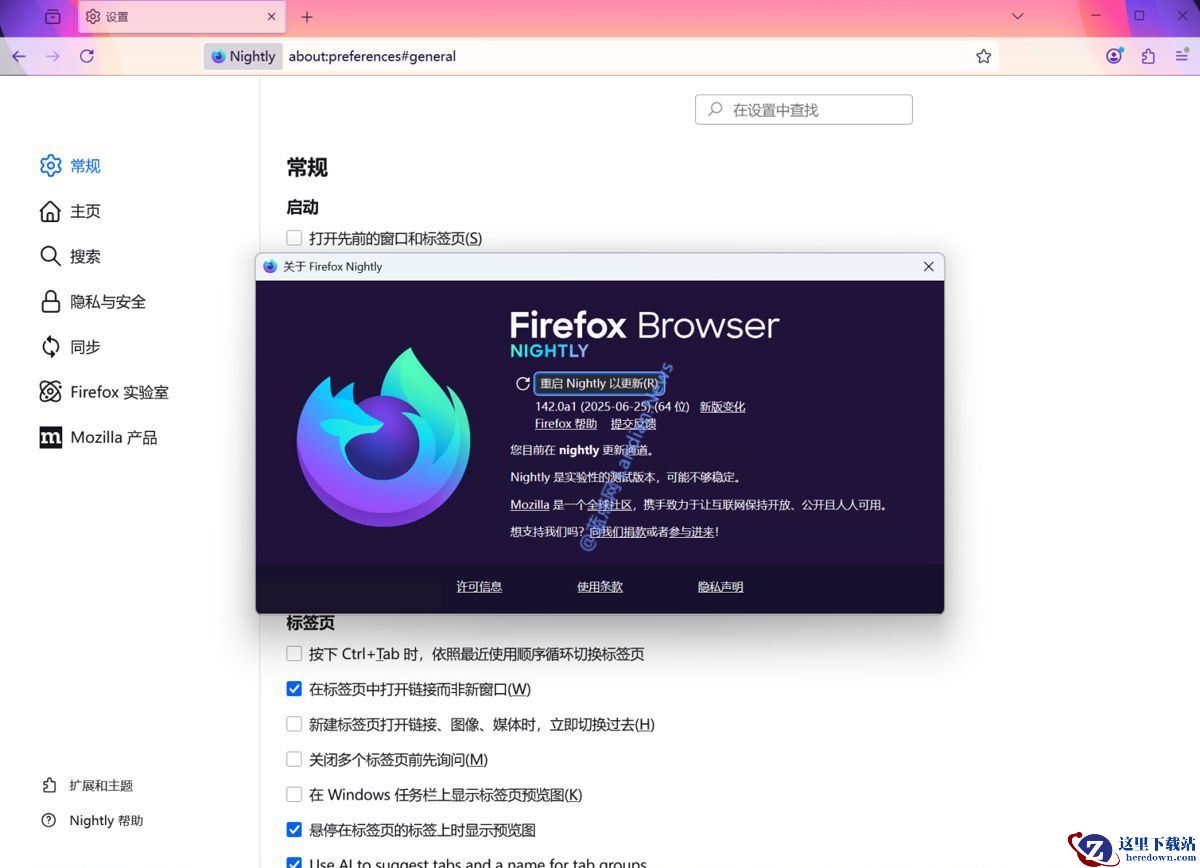Open the Firefox View icon in the tab bar
The image size is (1200, 868).
53,17
